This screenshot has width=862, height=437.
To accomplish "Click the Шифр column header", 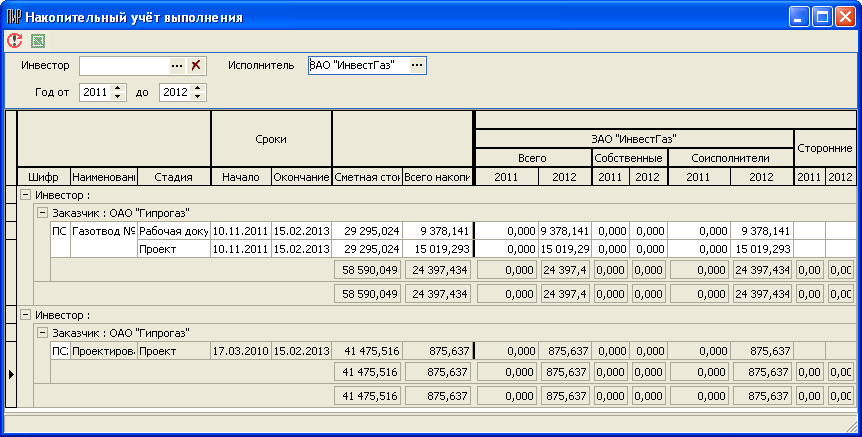I will (44, 177).
